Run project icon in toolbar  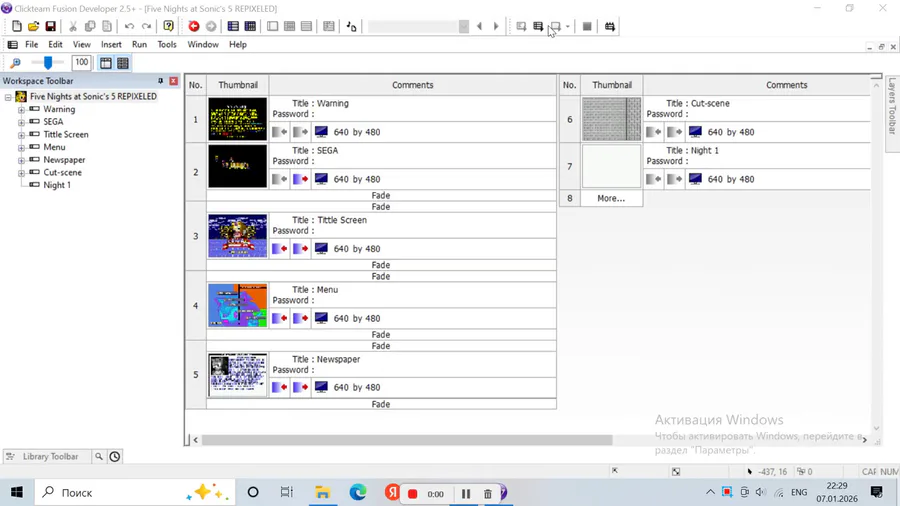[521, 26]
